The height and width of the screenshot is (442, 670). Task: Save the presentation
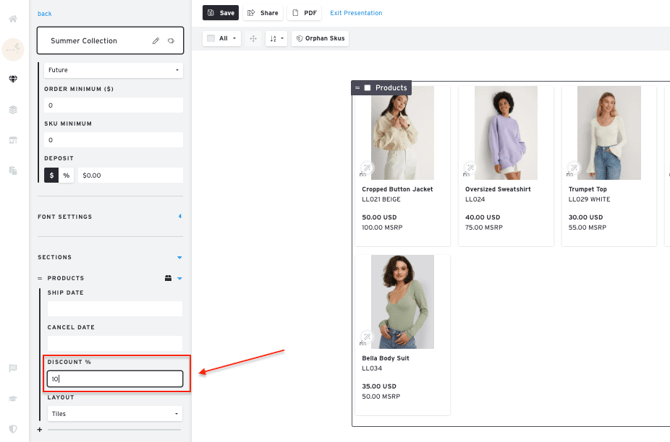pos(221,13)
